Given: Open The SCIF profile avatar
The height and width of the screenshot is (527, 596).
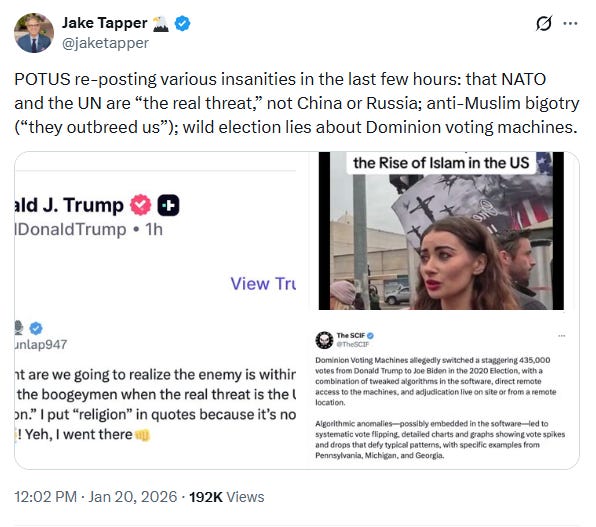Looking at the screenshot, I should point(324,340).
